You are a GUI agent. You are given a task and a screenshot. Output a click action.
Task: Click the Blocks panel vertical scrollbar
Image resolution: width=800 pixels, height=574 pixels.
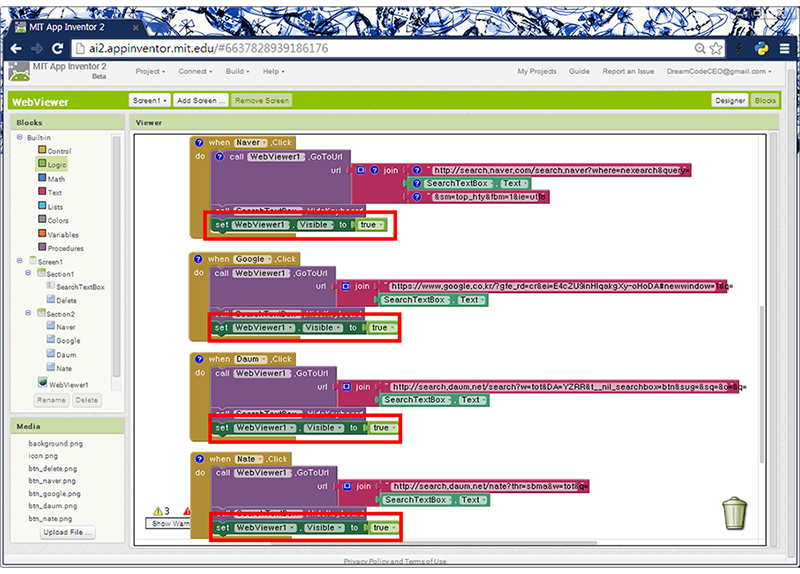click(116, 256)
